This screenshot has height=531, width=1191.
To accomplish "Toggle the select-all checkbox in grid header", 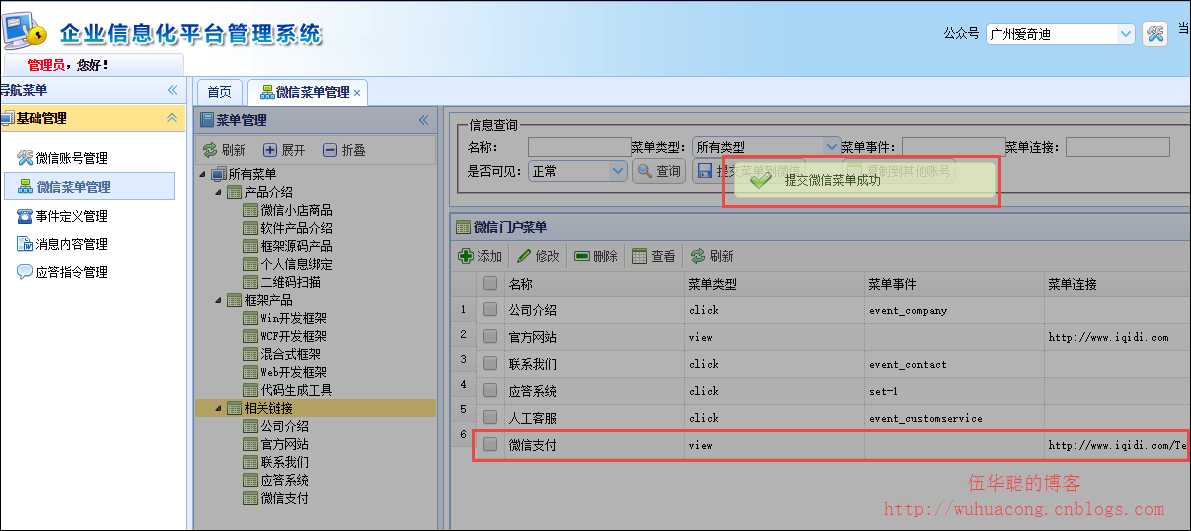I will 490,283.
